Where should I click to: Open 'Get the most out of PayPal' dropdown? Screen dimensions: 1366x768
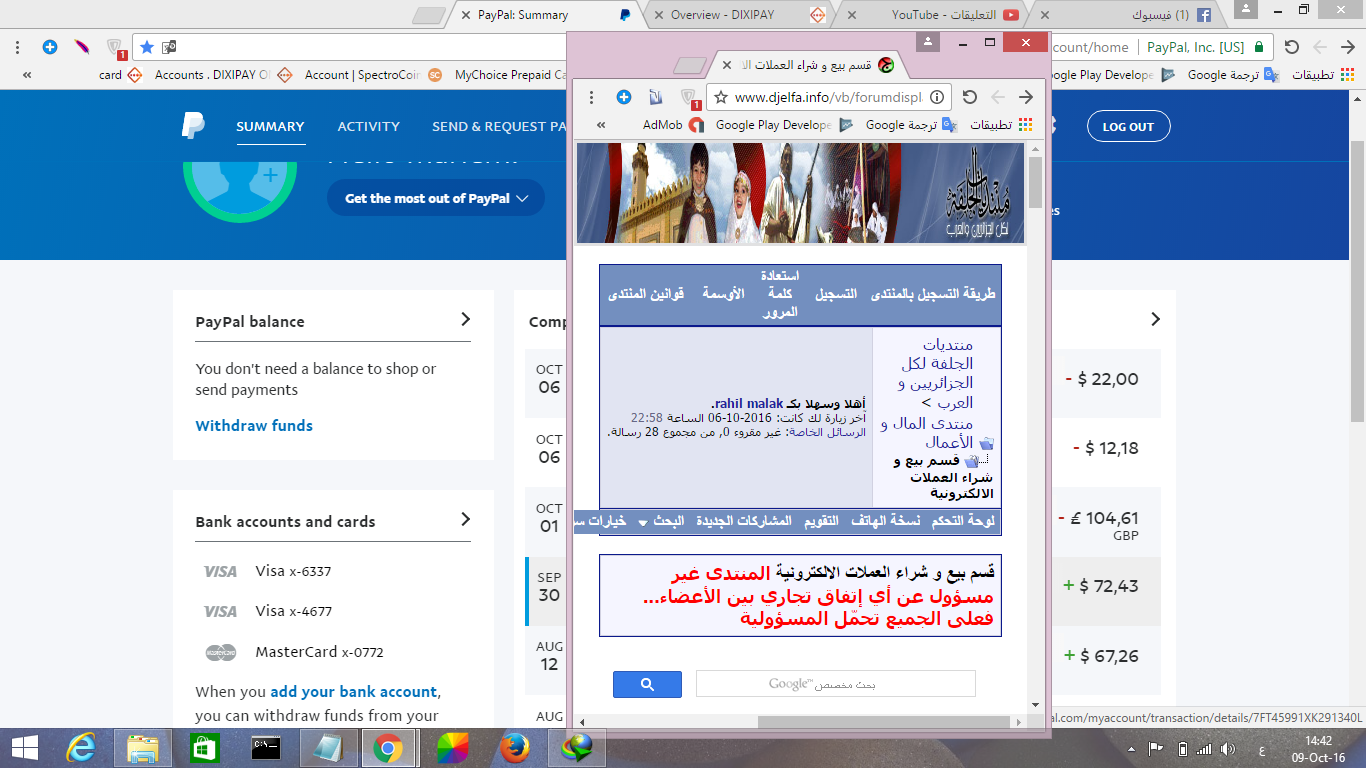coord(436,198)
